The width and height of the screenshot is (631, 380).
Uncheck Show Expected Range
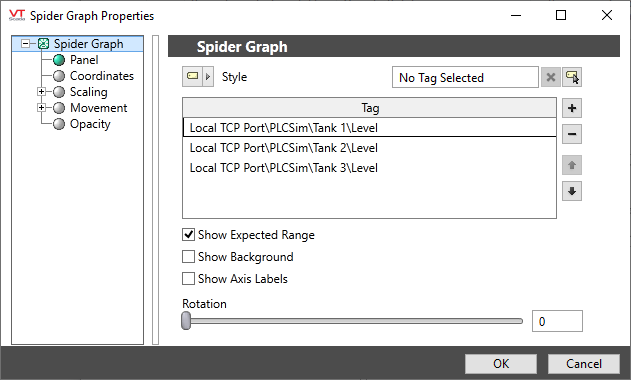tap(188, 235)
